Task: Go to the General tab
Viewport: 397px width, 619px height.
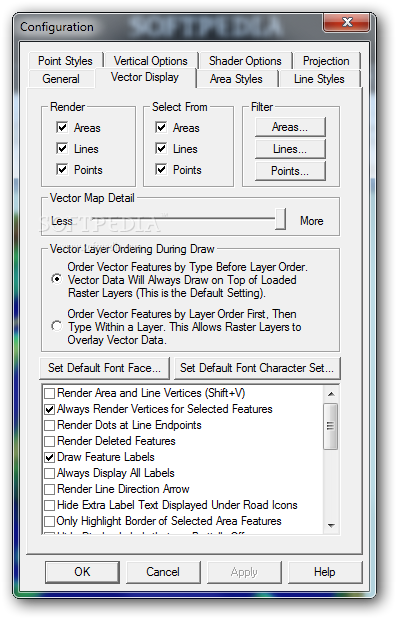Action: point(61,79)
